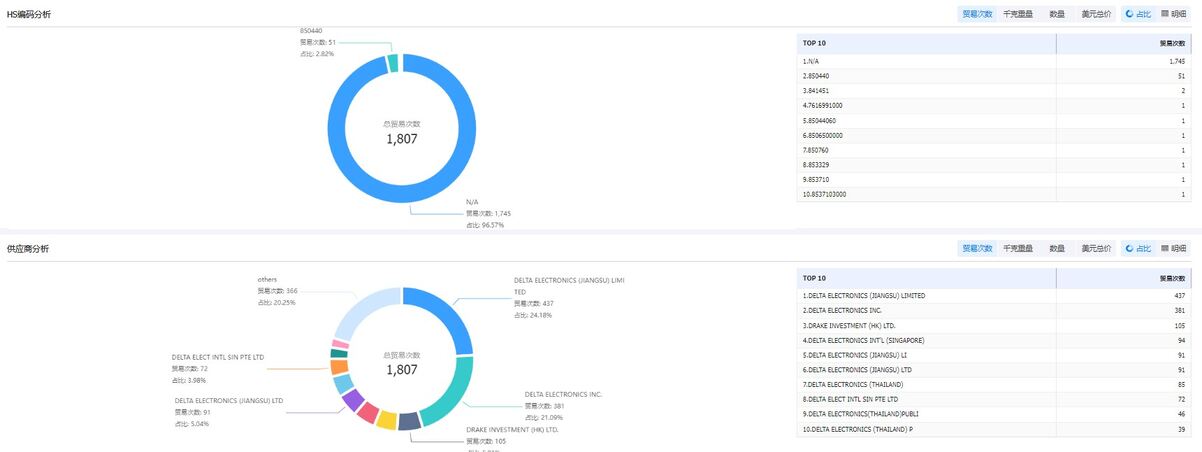
Task: Select row 6.8506500000 in HS table
Action: (993, 135)
